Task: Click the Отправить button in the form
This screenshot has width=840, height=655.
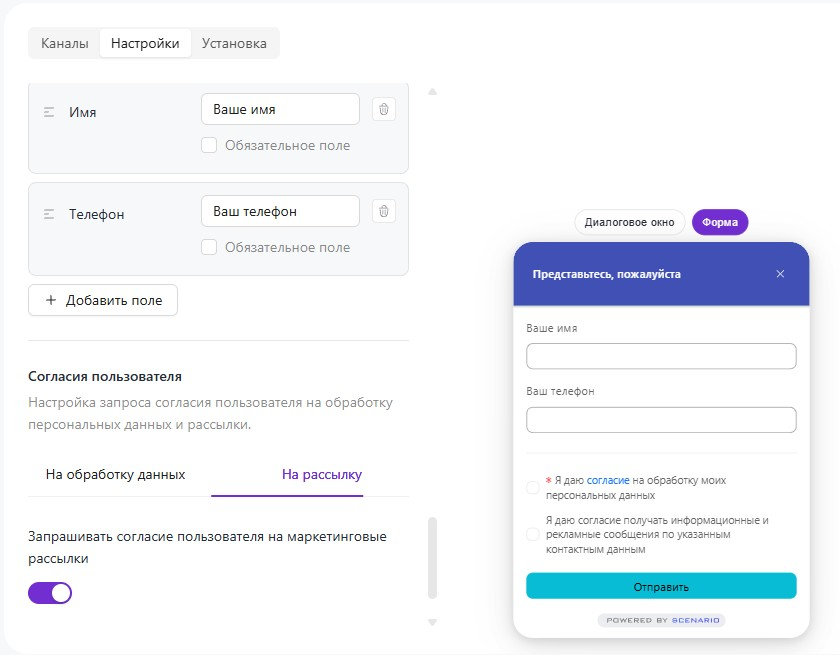Action: [661, 586]
